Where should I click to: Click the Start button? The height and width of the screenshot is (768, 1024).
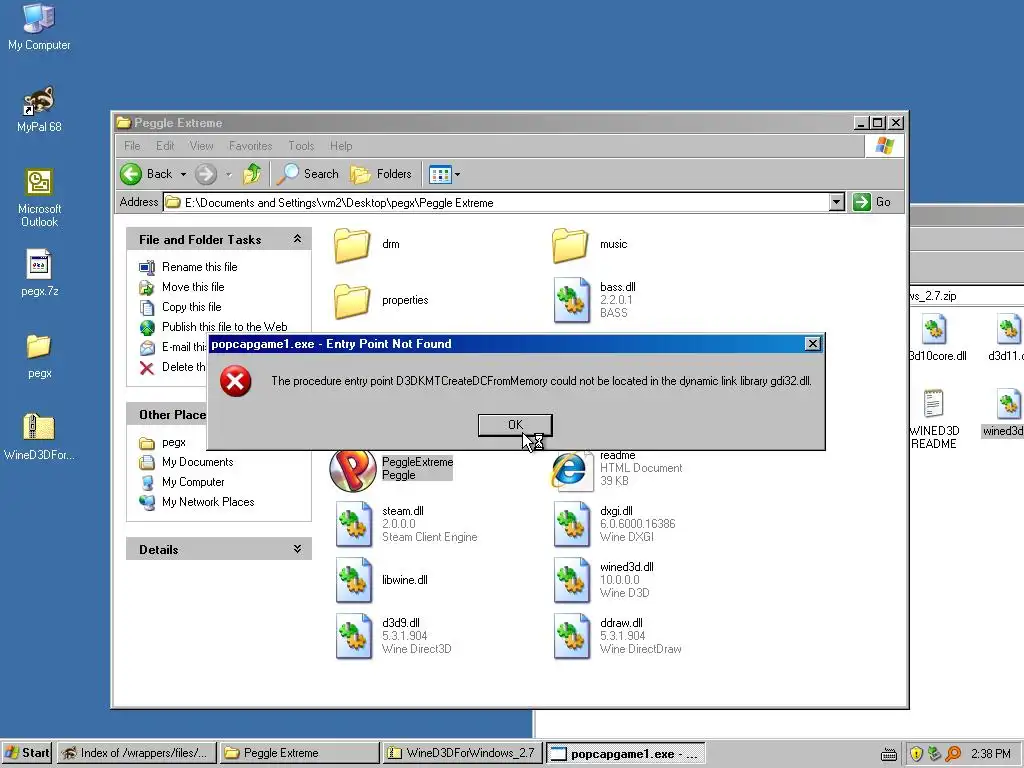27,753
